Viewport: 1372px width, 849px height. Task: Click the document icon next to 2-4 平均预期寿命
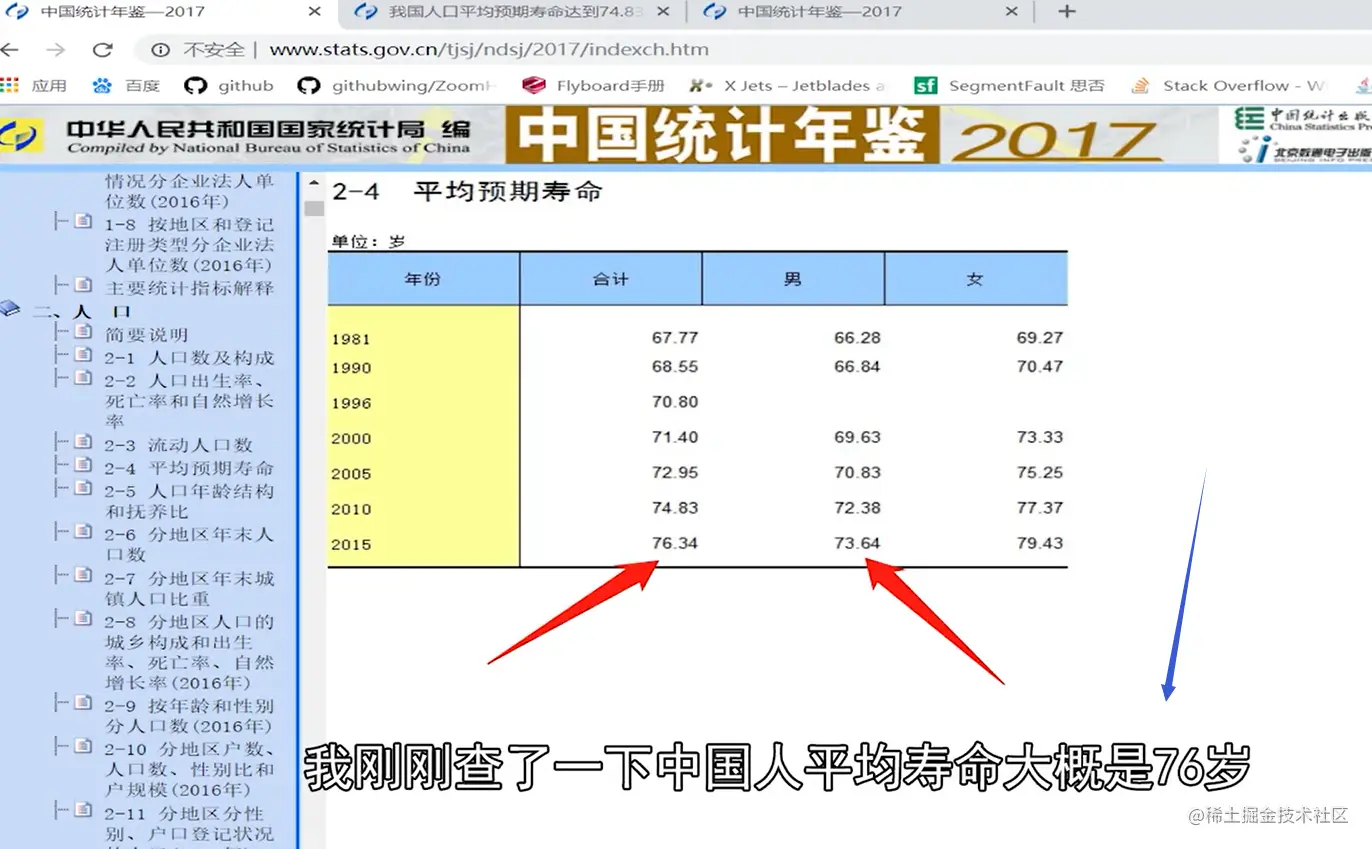84,465
